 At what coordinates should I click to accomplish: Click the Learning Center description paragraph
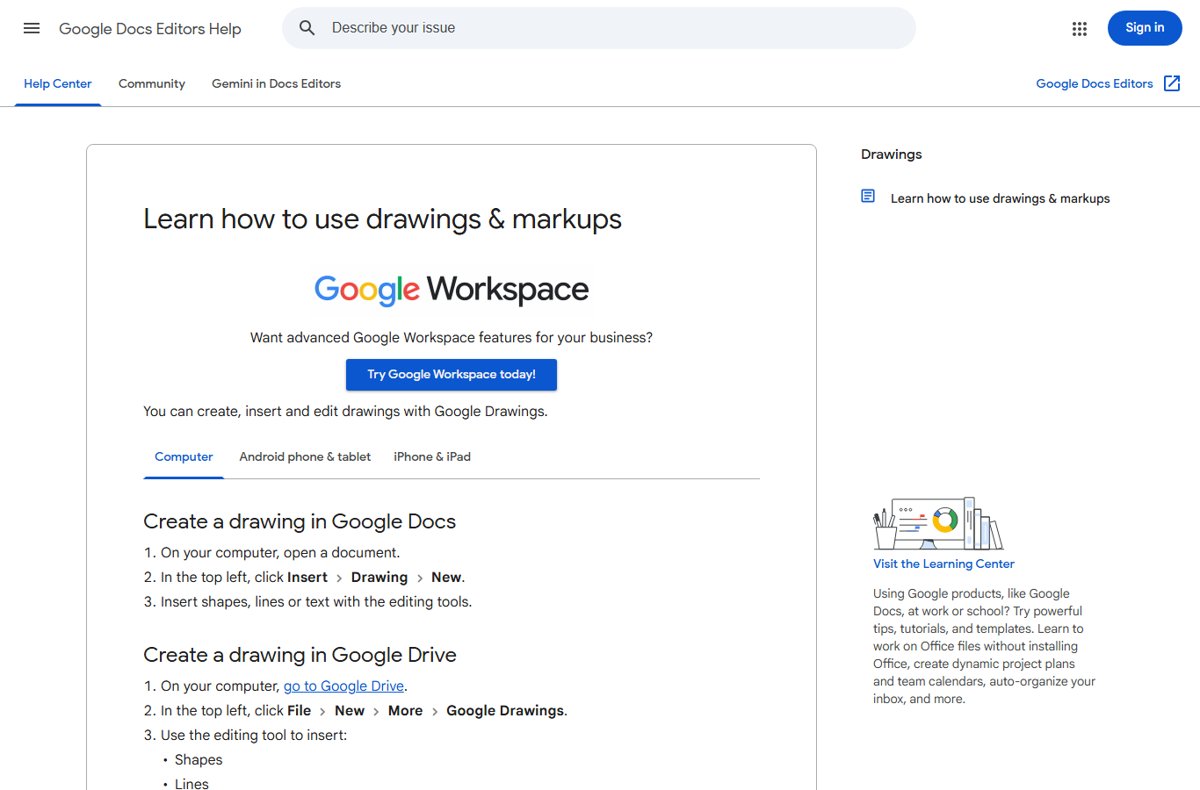pos(985,646)
